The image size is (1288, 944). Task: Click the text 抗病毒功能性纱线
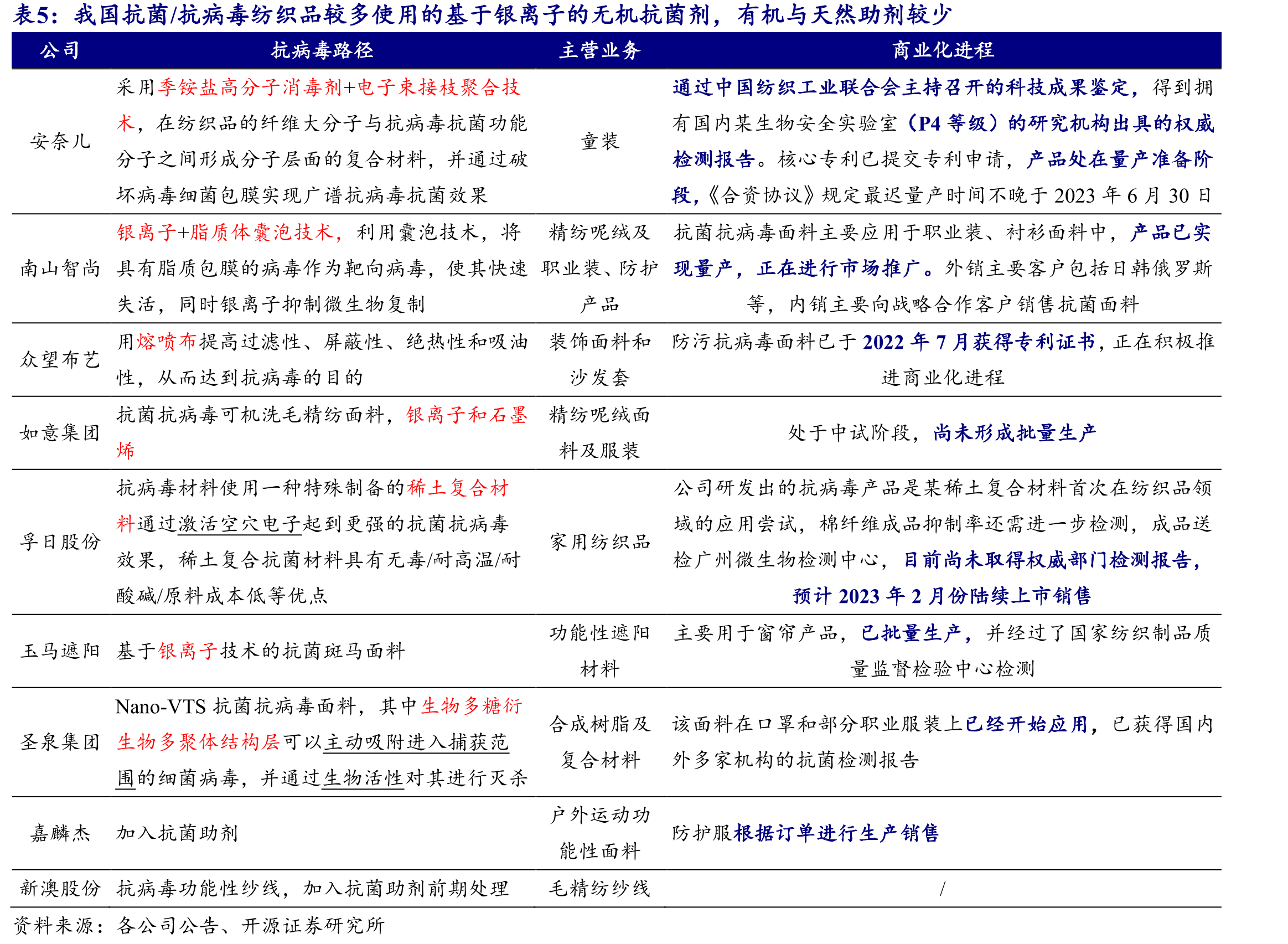(198, 889)
